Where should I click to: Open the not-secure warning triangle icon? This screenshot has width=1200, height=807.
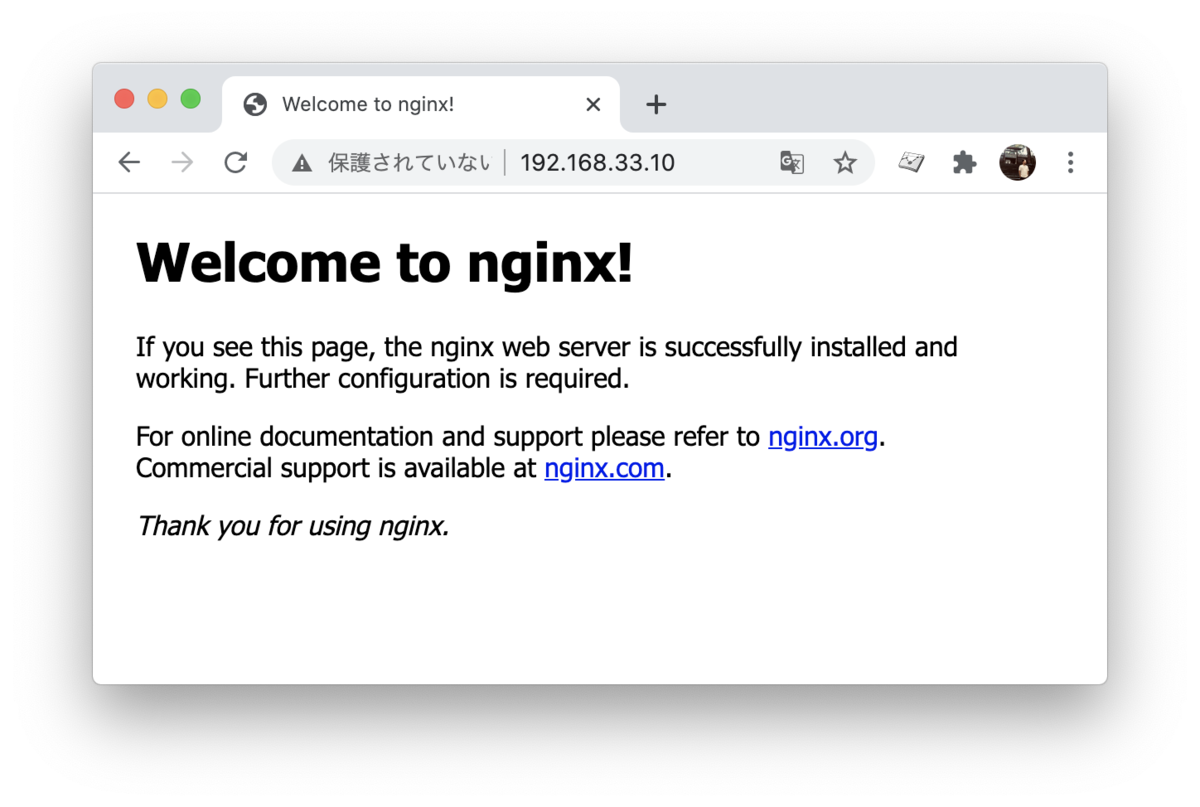coord(302,163)
